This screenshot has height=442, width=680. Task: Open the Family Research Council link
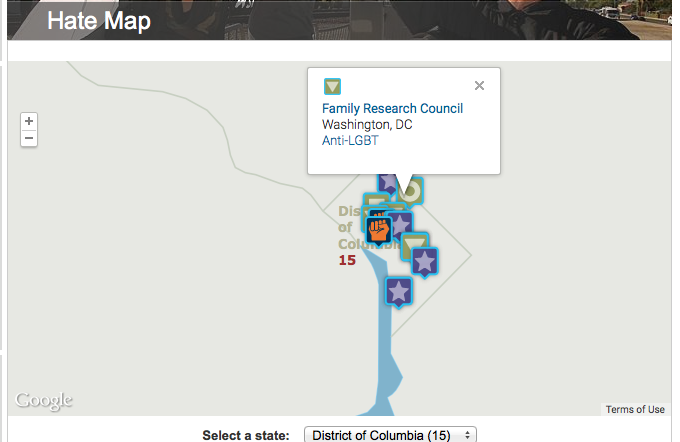(x=392, y=108)
